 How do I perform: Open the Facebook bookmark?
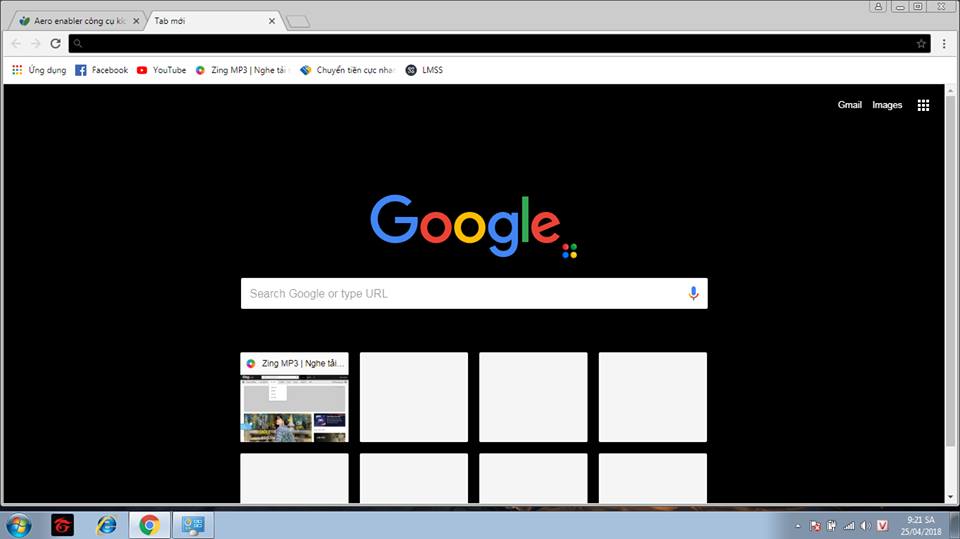pos(102,70)
